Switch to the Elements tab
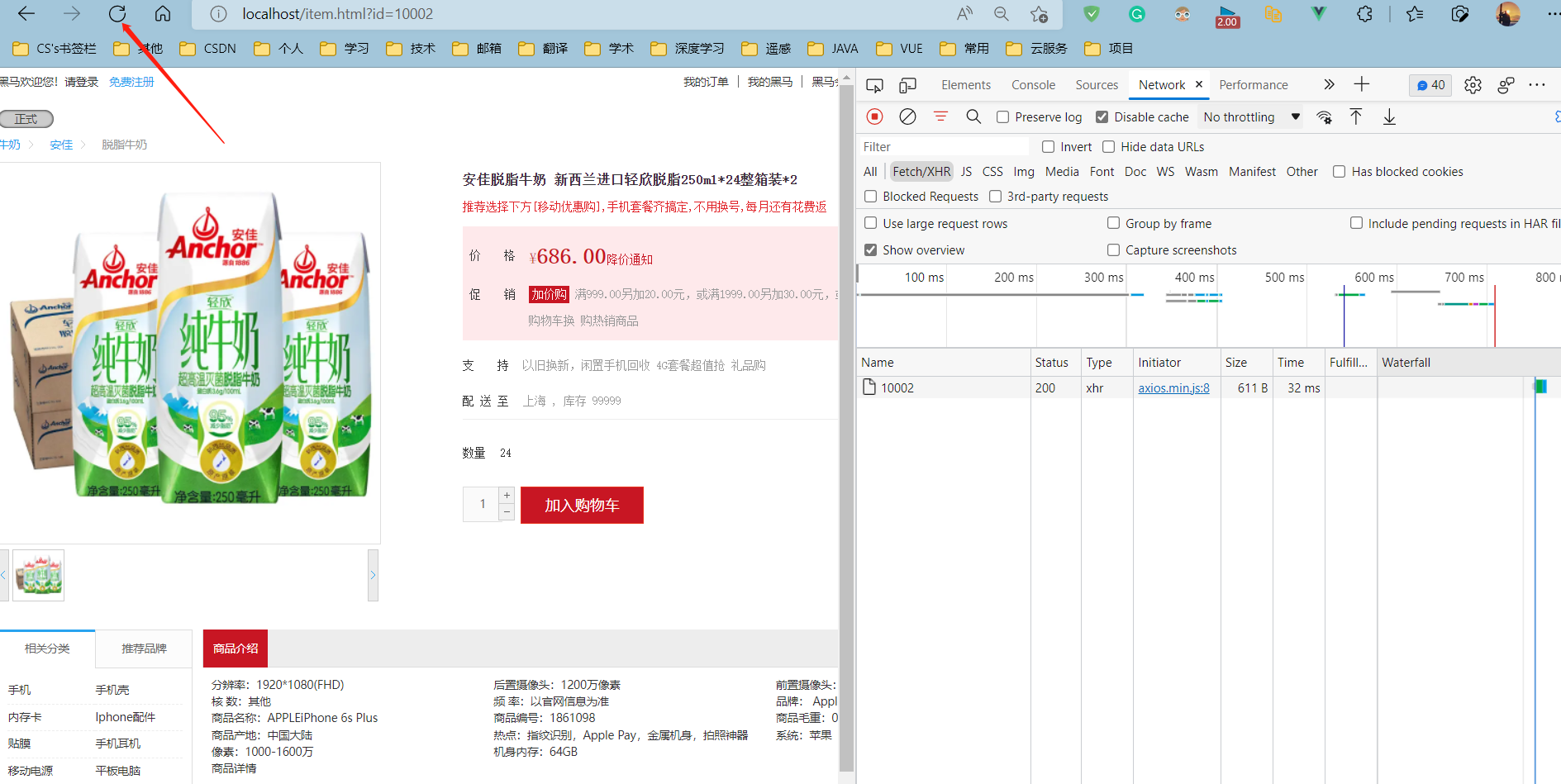This screenshot has width=1561, height=784. click(966, 85)
